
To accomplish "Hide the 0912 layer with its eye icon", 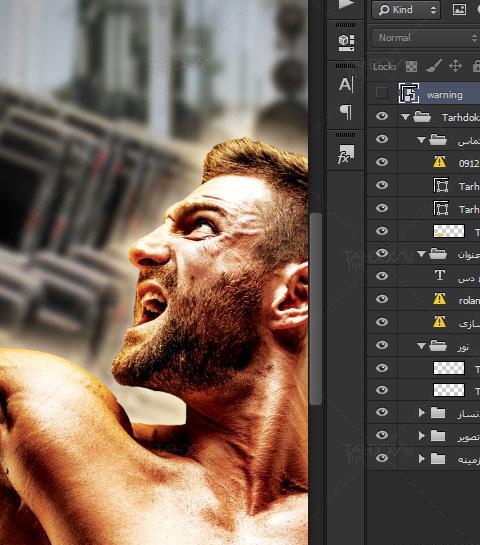I will (x=382, y=162).
